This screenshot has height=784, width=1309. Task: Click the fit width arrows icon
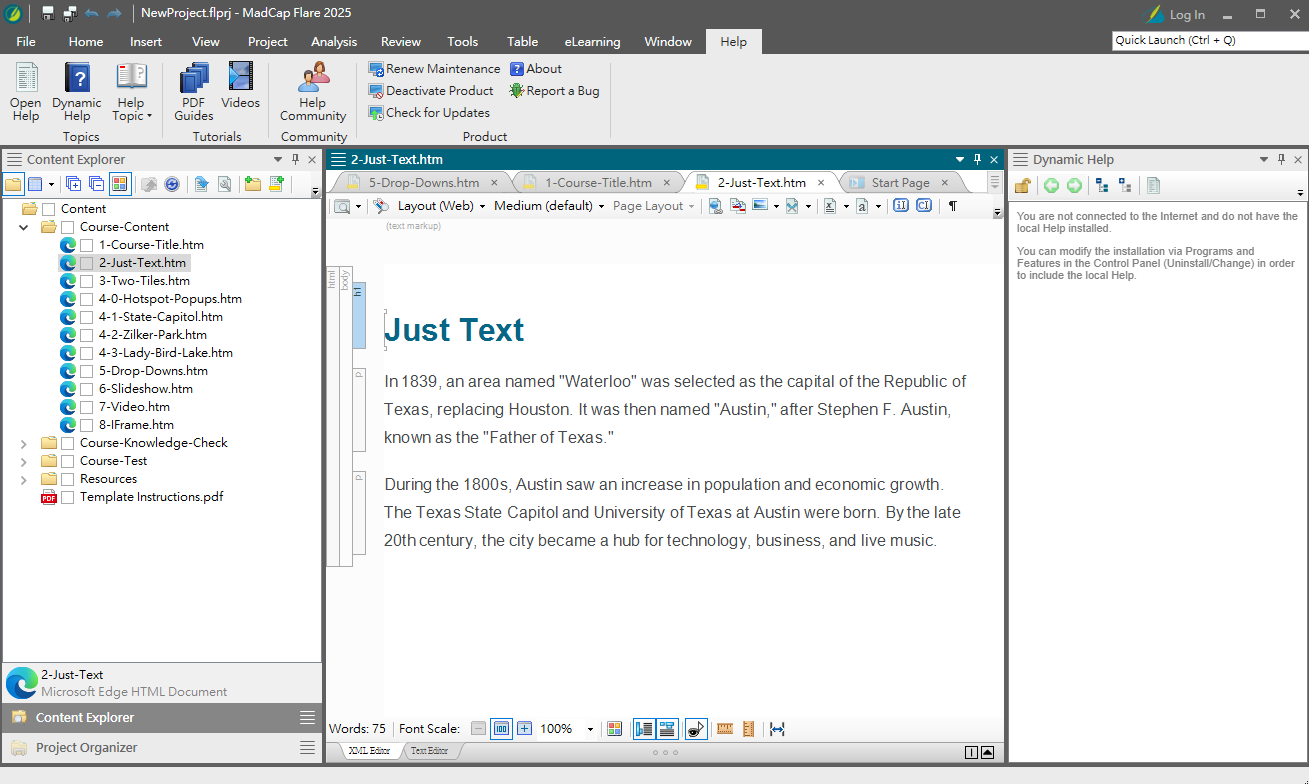(777, 729)
